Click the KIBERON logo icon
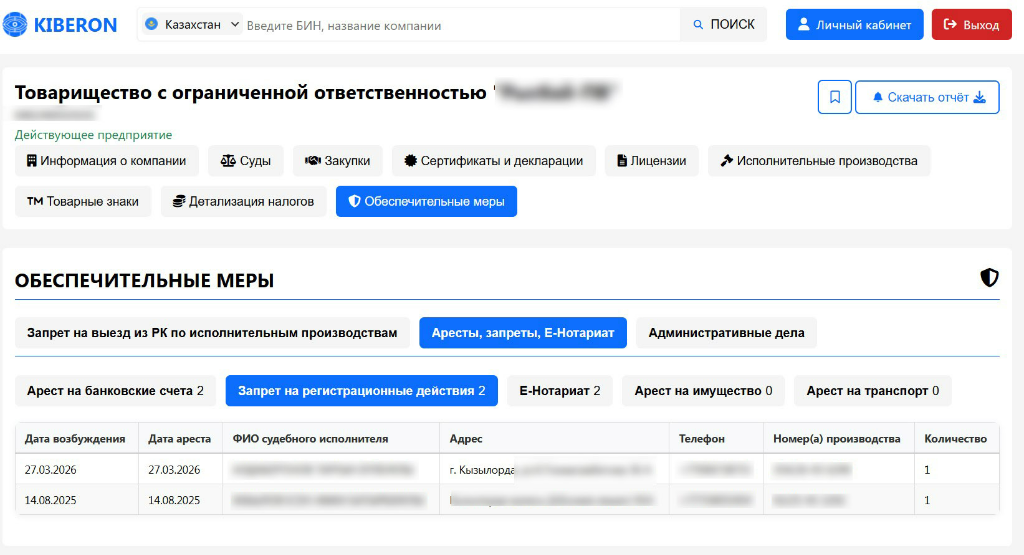Image resolution: width=1024 pixels, height=555 pixels. click(x=16, y=25)
